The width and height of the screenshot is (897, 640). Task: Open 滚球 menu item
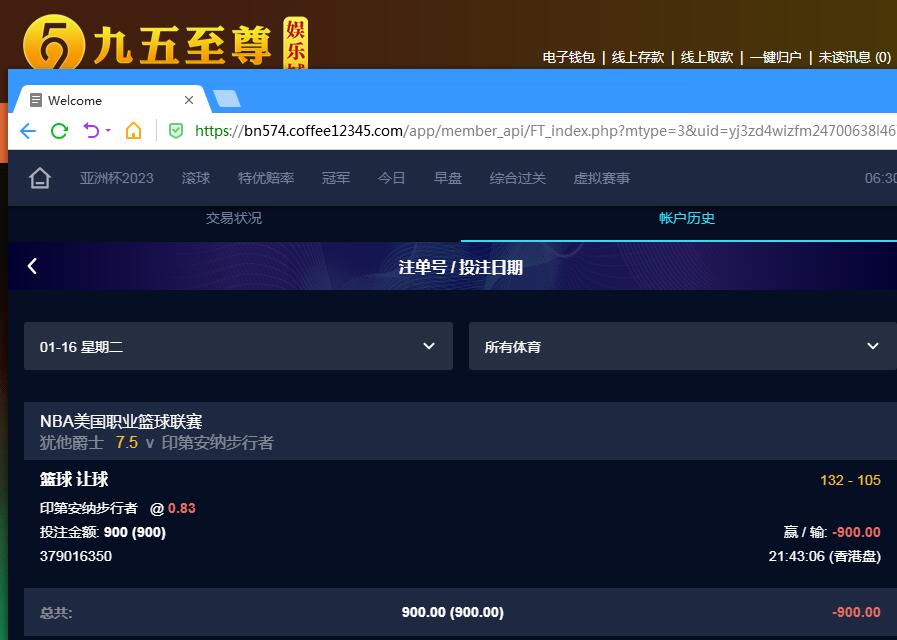click(x=196, y=178)
